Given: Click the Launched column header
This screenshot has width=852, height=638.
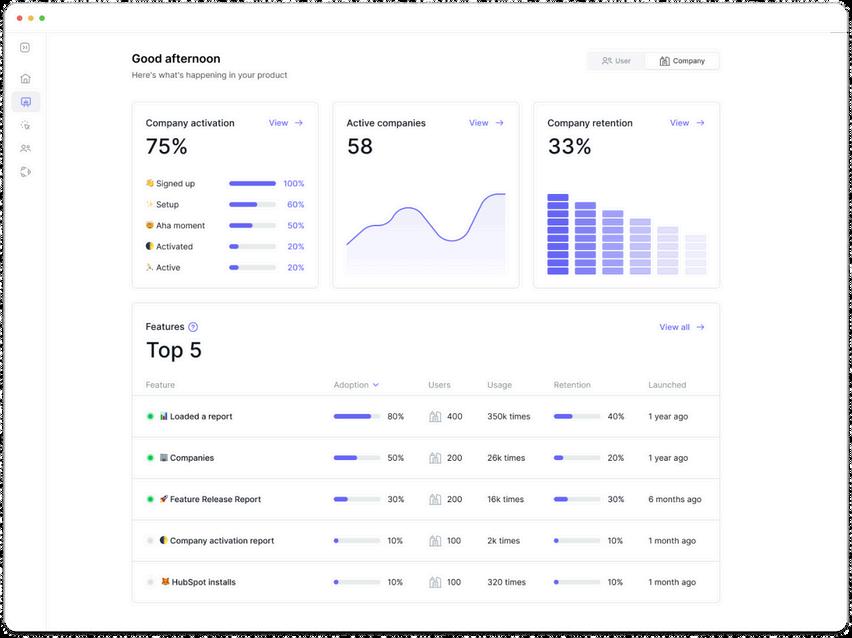Looking at the screenshot, I should point(667,385).
